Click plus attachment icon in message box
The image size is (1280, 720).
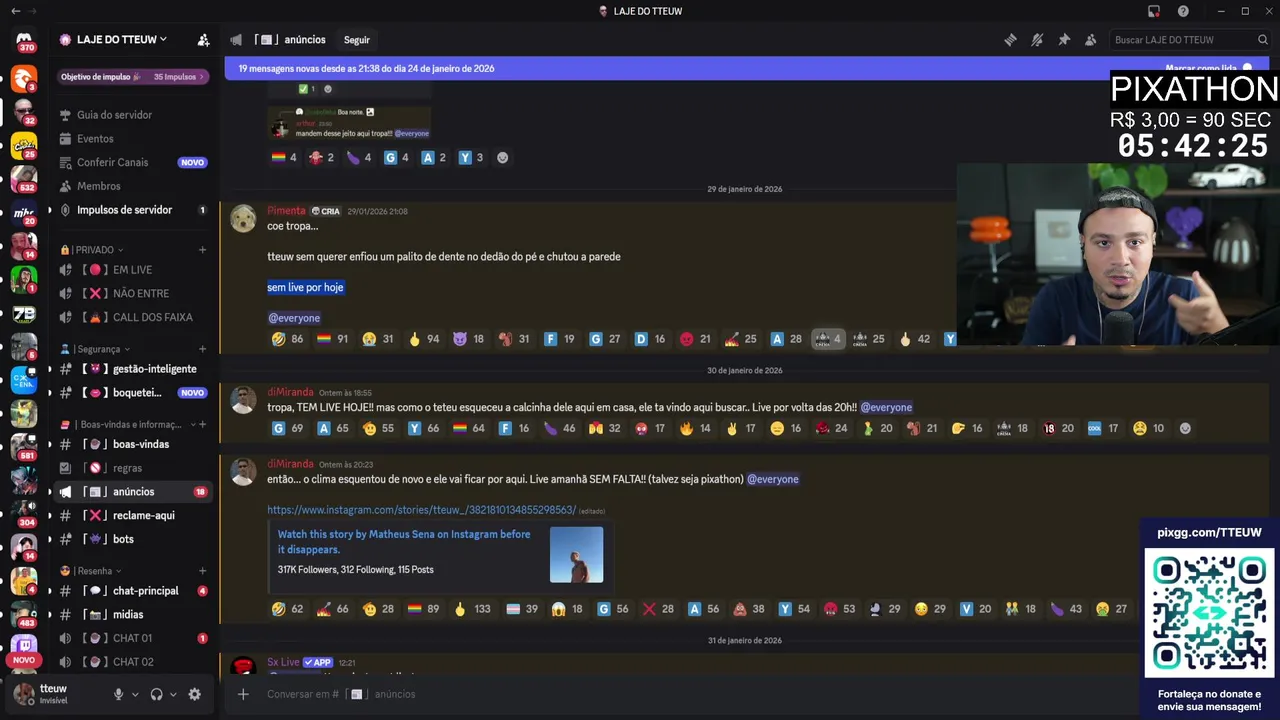[243, 694]
